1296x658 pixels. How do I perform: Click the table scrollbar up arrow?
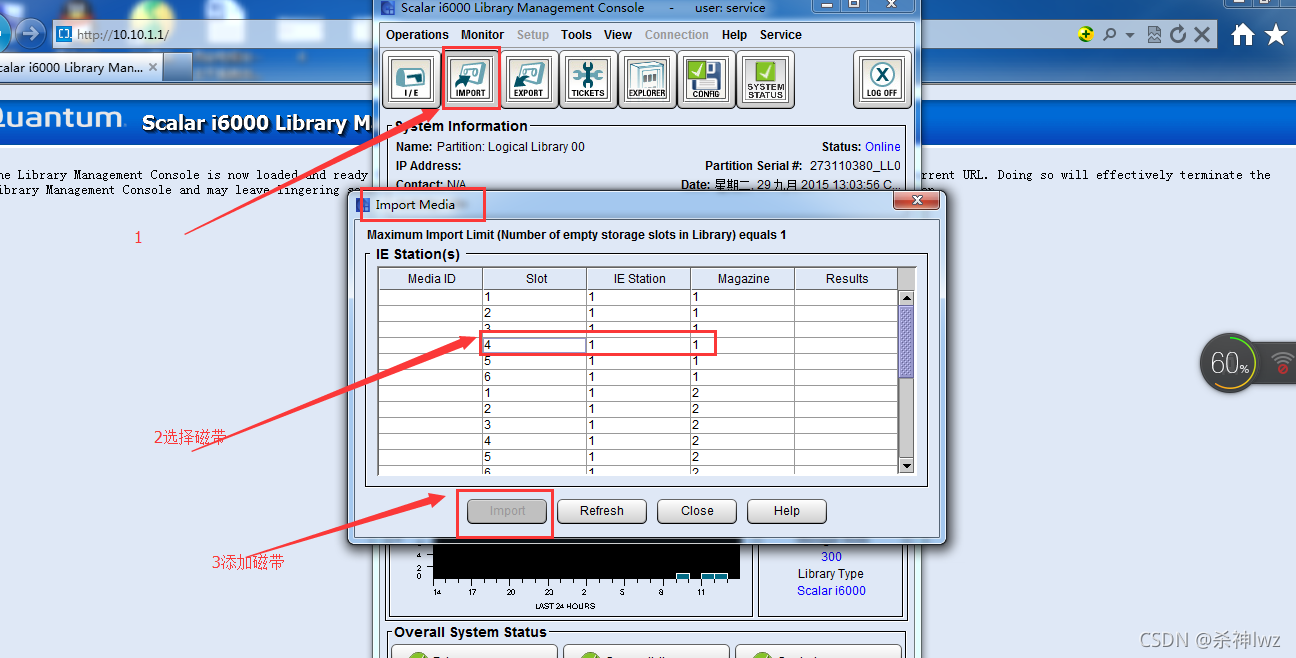pos(907,298)
